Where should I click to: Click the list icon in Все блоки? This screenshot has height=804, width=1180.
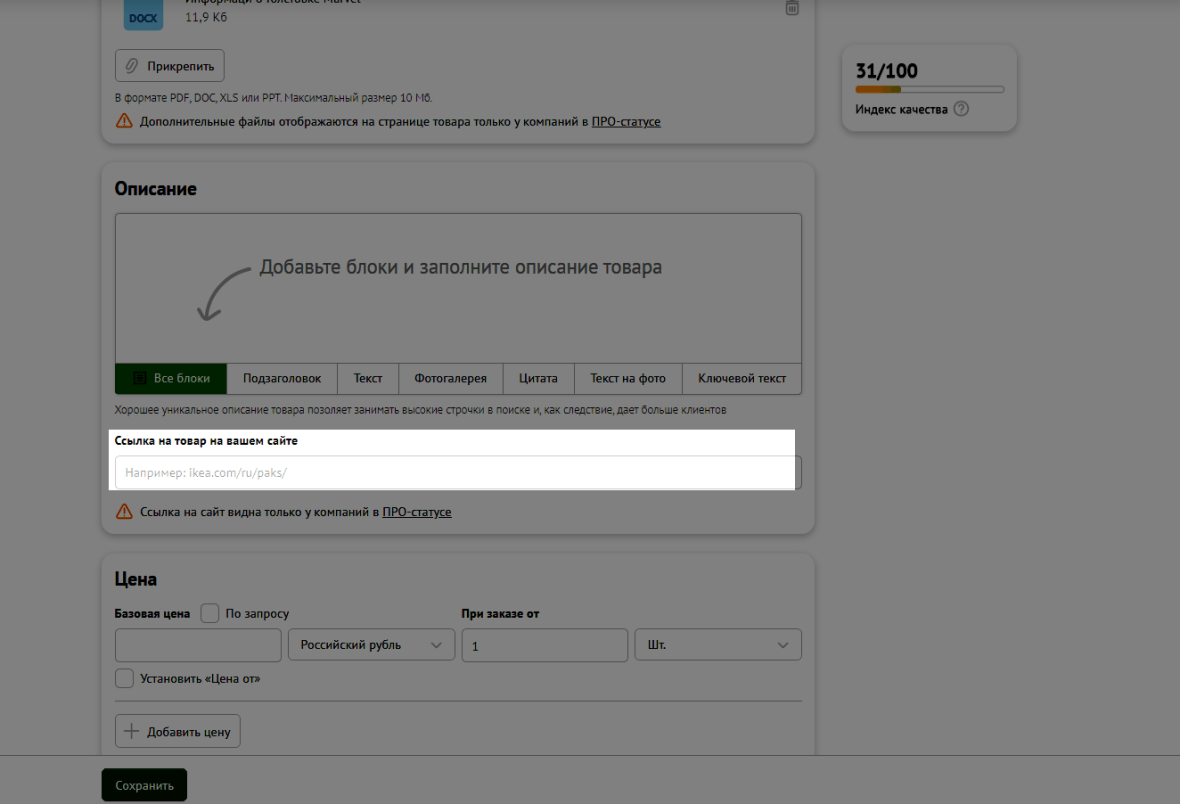click(140, 379)
